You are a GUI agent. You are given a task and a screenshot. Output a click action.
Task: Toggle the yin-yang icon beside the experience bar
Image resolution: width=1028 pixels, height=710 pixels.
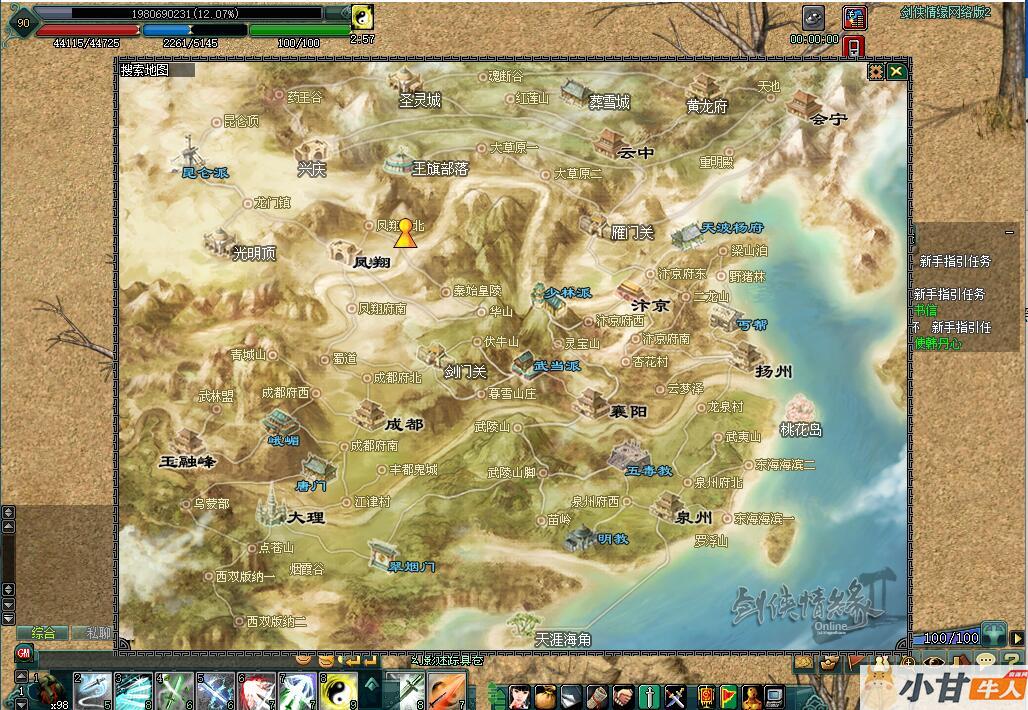coord(362,15)
